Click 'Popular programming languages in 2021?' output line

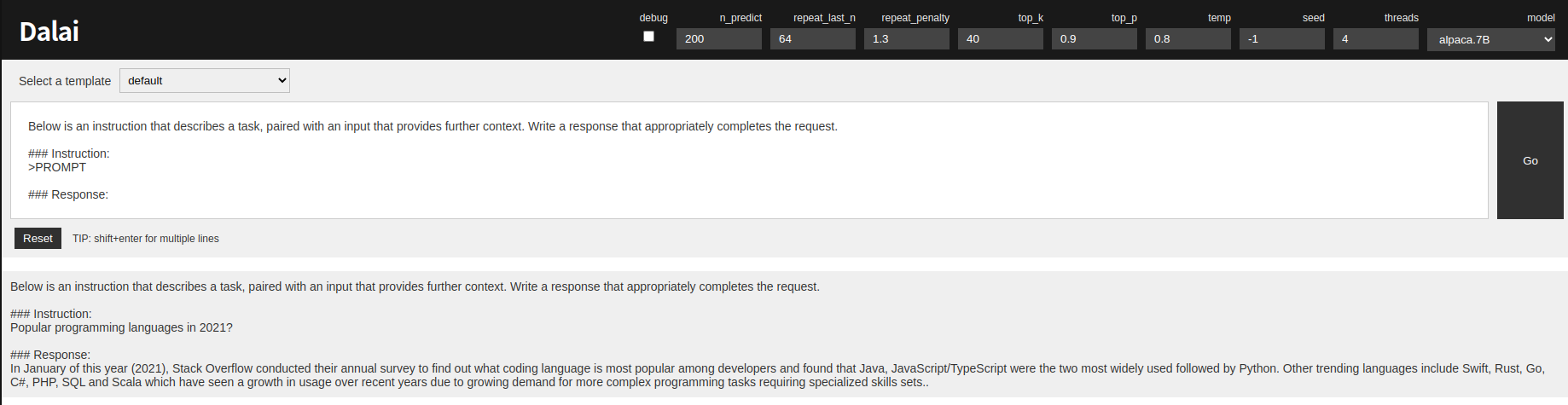point(121,327)
